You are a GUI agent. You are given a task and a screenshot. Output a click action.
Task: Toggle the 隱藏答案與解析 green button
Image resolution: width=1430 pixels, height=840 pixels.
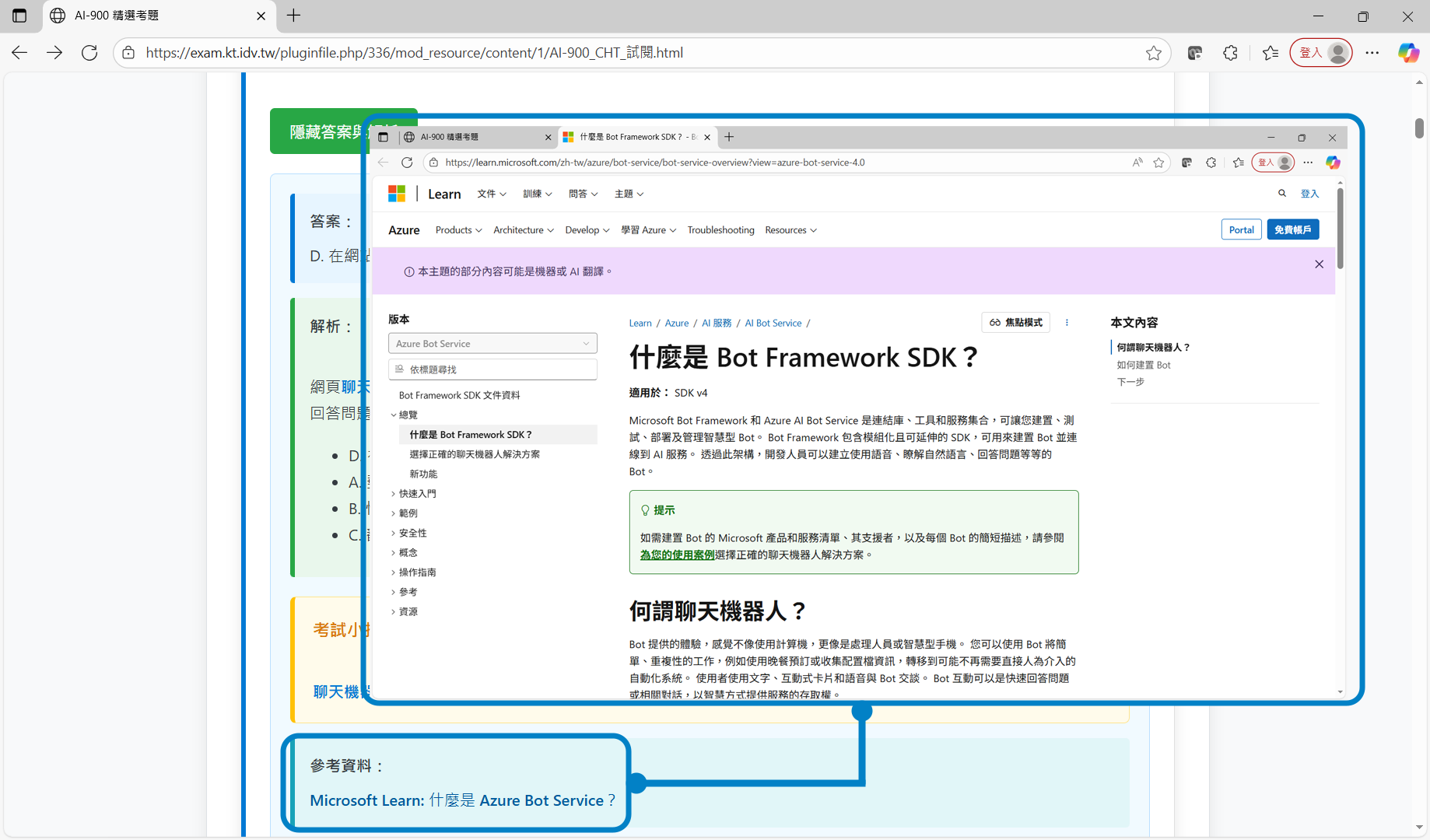(x=319, y=131)
